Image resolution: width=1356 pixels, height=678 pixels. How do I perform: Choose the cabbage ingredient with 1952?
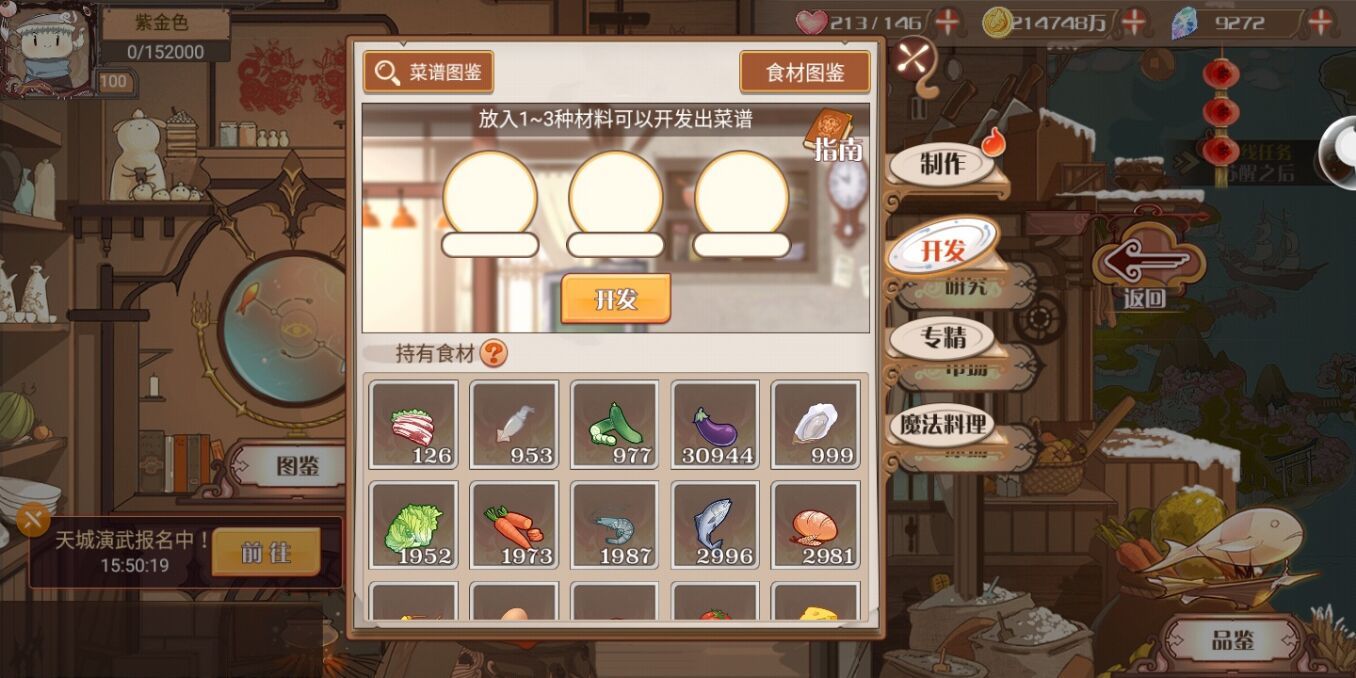point(413,525)
